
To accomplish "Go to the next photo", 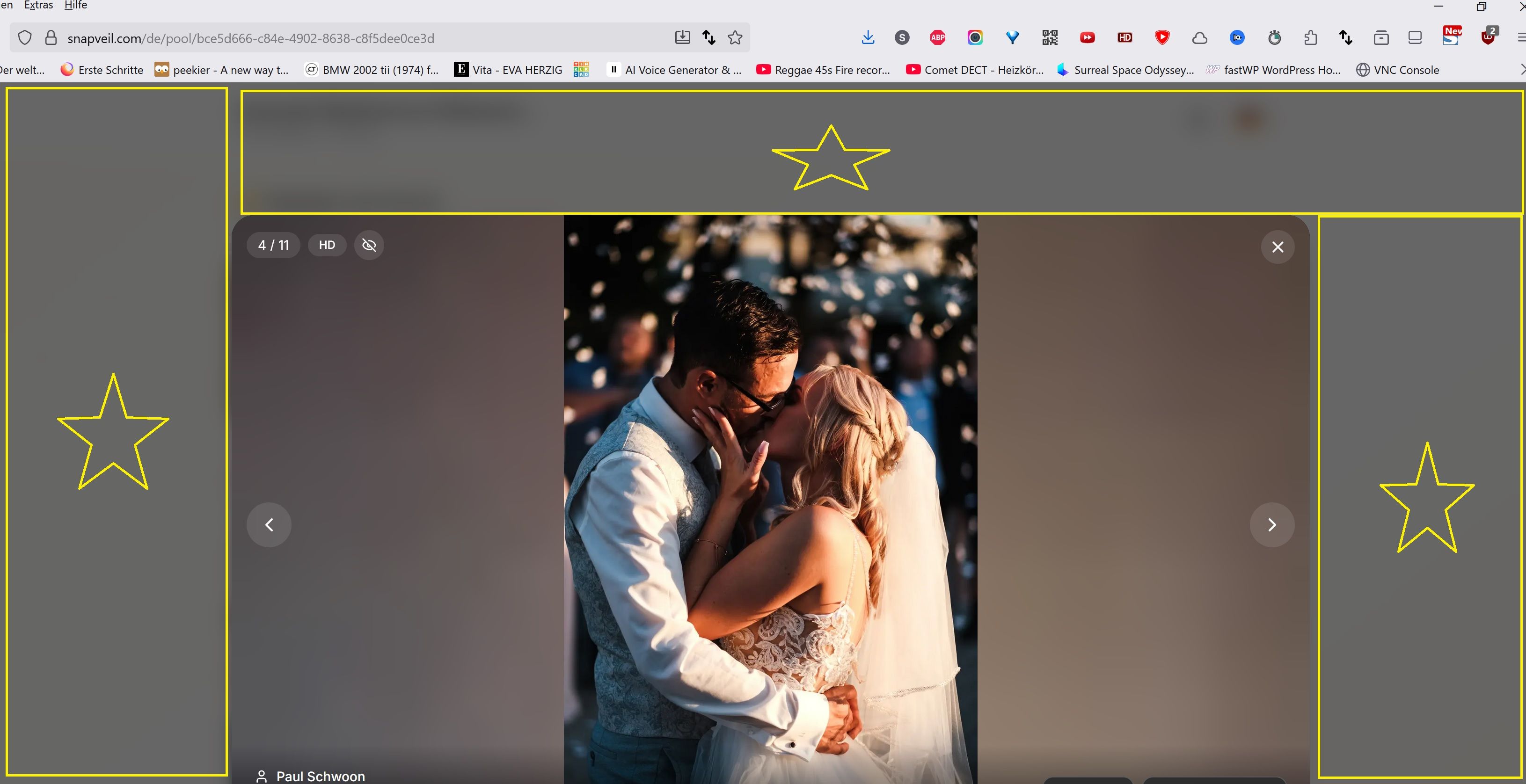I will click(x=1272, y=525).
